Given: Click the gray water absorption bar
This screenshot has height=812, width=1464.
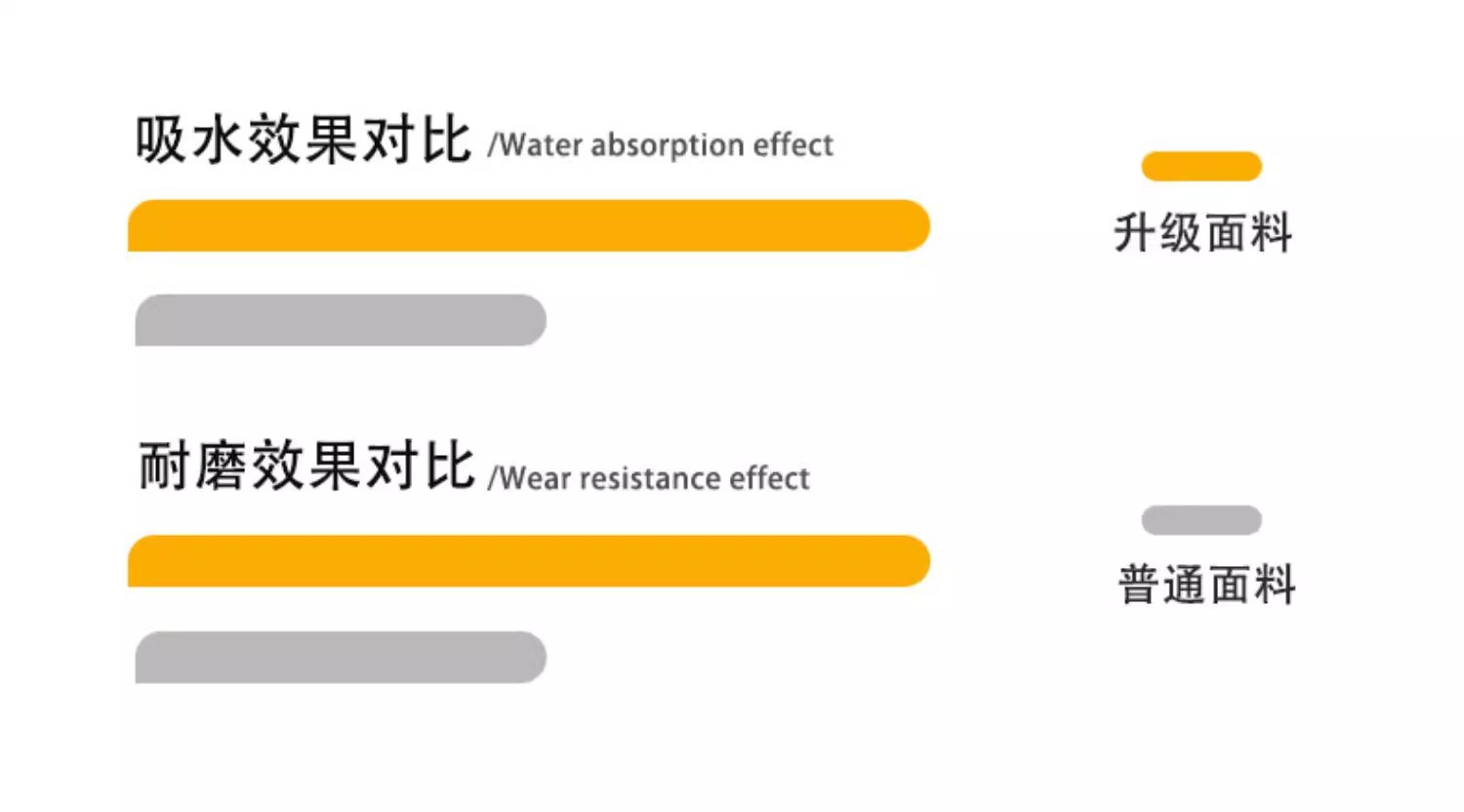Looking at the screenshot, I should [x=341, y=320].
